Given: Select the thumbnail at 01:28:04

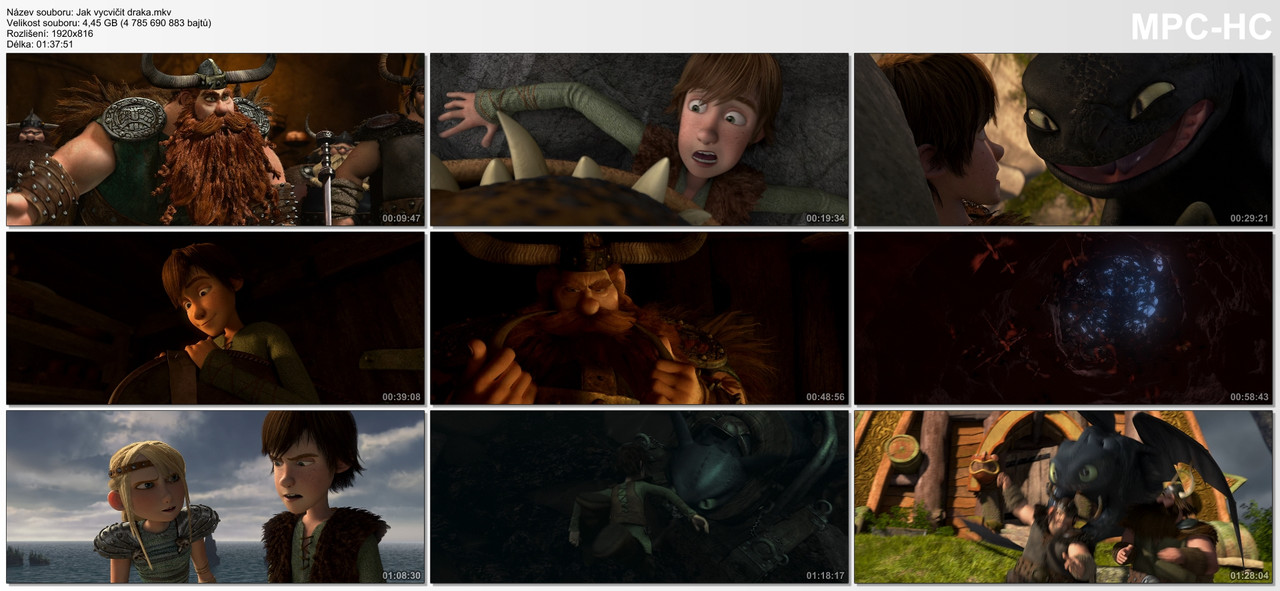Looking at the screenshot, I should [x=1064, y=497].
